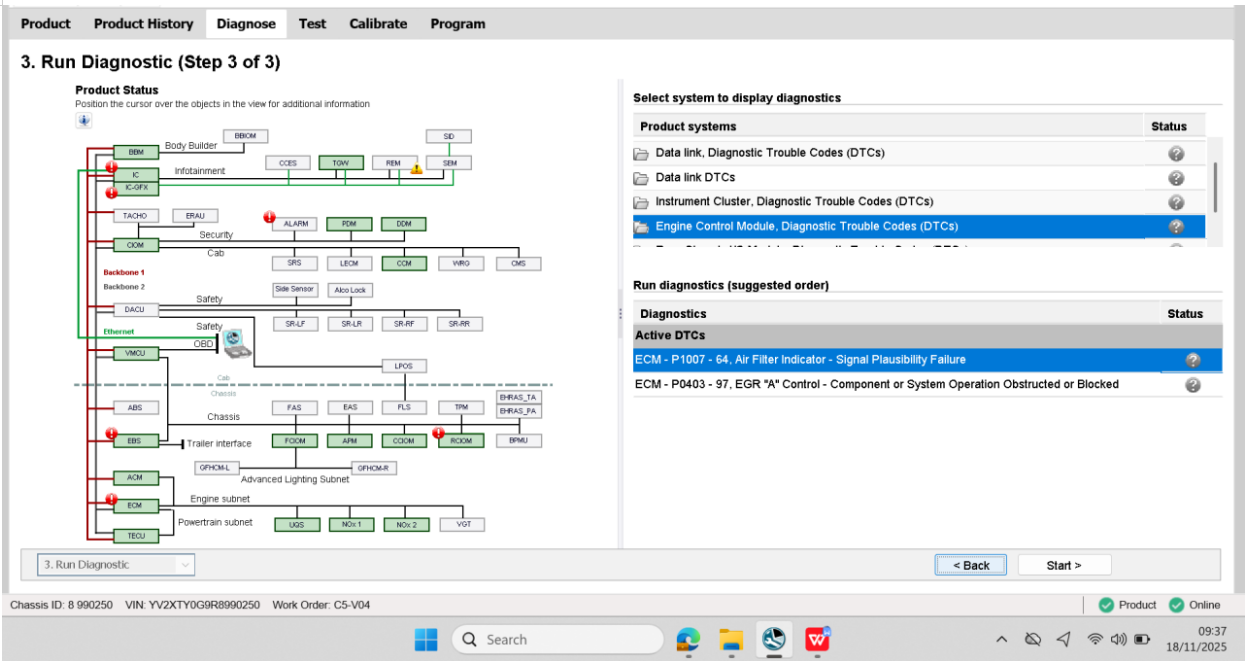Viewport: 1245px width, 661px height.
Task: Click the < Back button
Action: point(971,565)
